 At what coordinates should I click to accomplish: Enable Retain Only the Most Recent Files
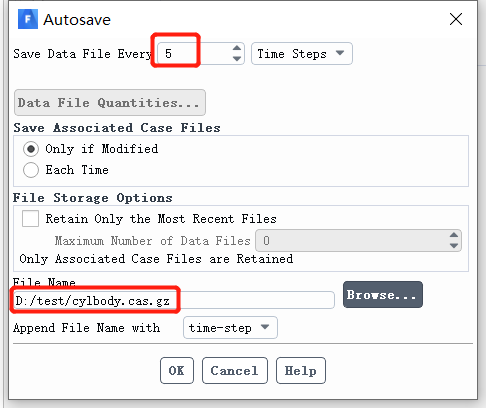[30, 219]
